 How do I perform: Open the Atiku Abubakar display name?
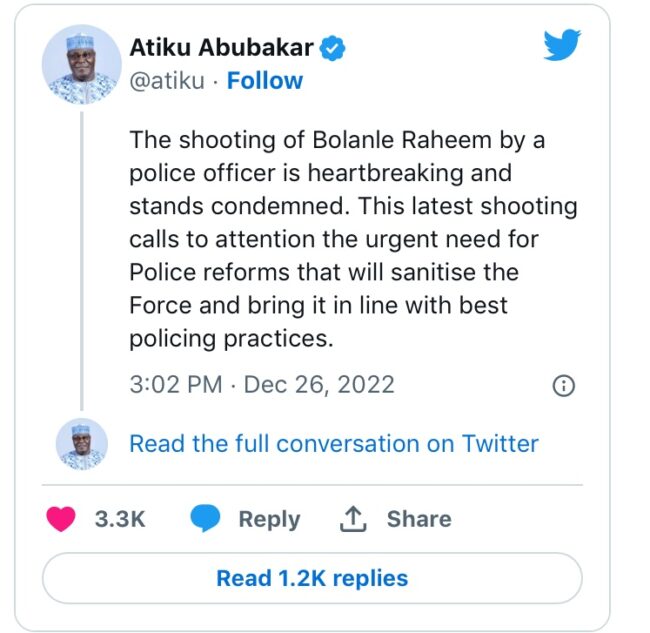point(221,48)
